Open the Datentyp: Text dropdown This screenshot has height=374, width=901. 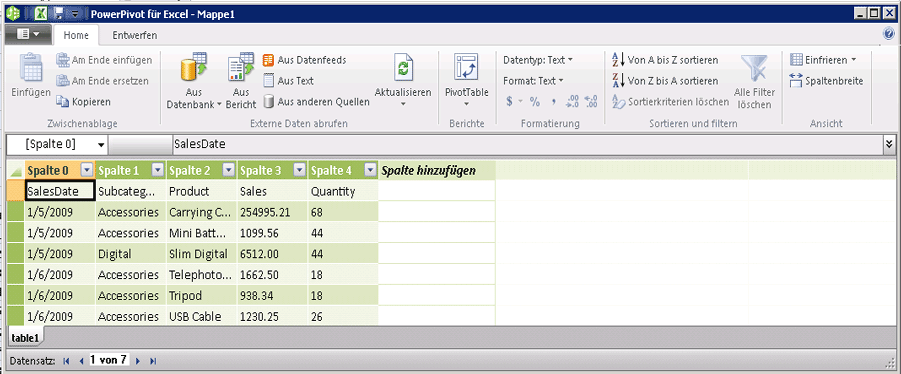point(537,60)
